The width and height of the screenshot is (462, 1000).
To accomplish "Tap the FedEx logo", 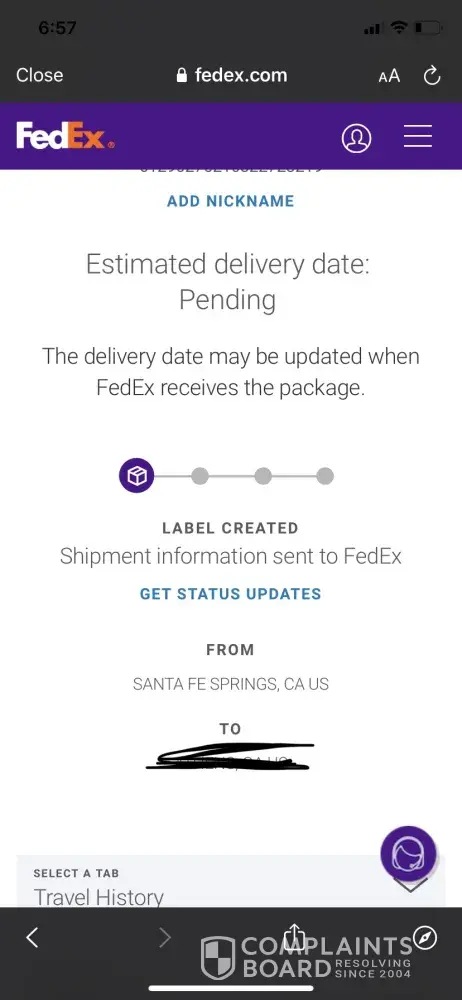I will pos(65,136).
